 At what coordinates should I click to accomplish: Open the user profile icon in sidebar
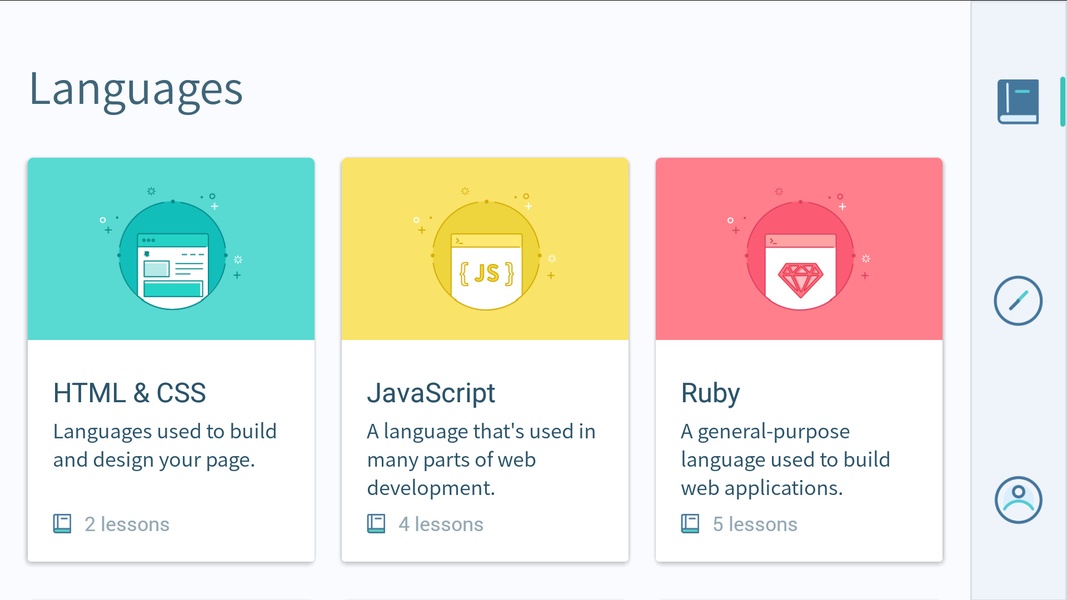point(1018,500)
